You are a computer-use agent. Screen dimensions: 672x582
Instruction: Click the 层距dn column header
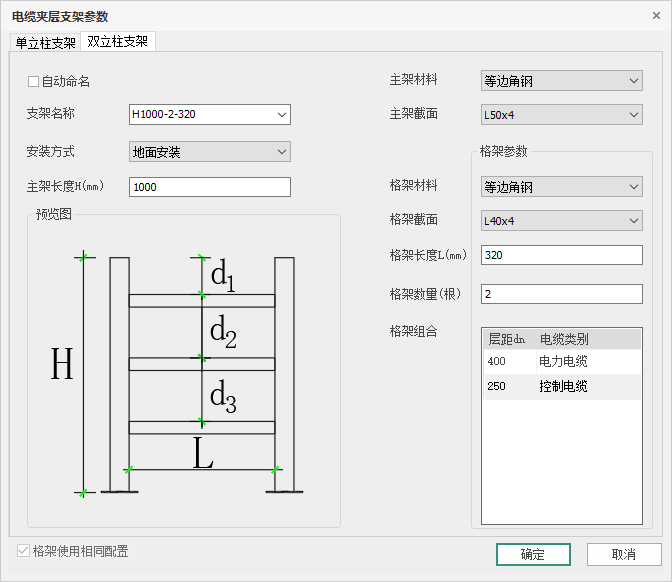point(507,339)
